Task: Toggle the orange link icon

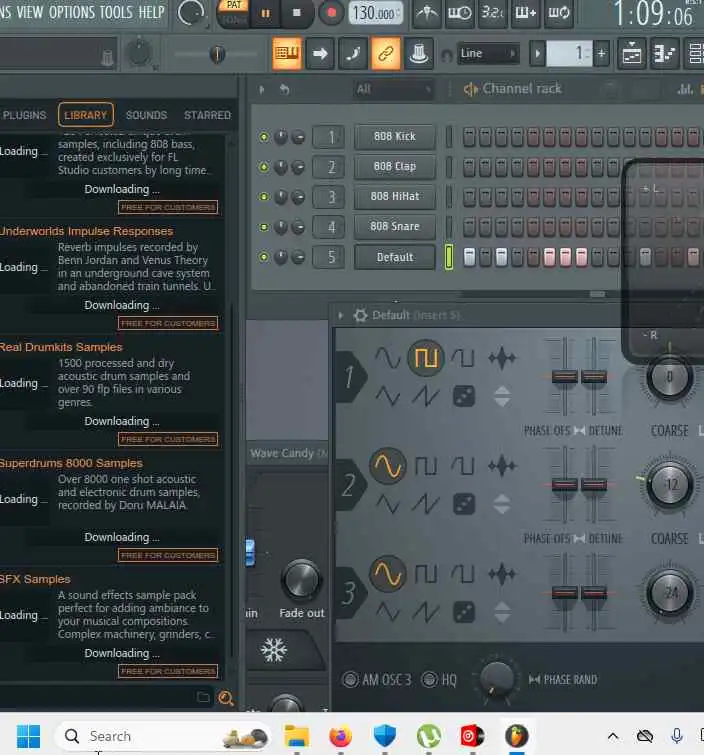Action: point(386,53)
